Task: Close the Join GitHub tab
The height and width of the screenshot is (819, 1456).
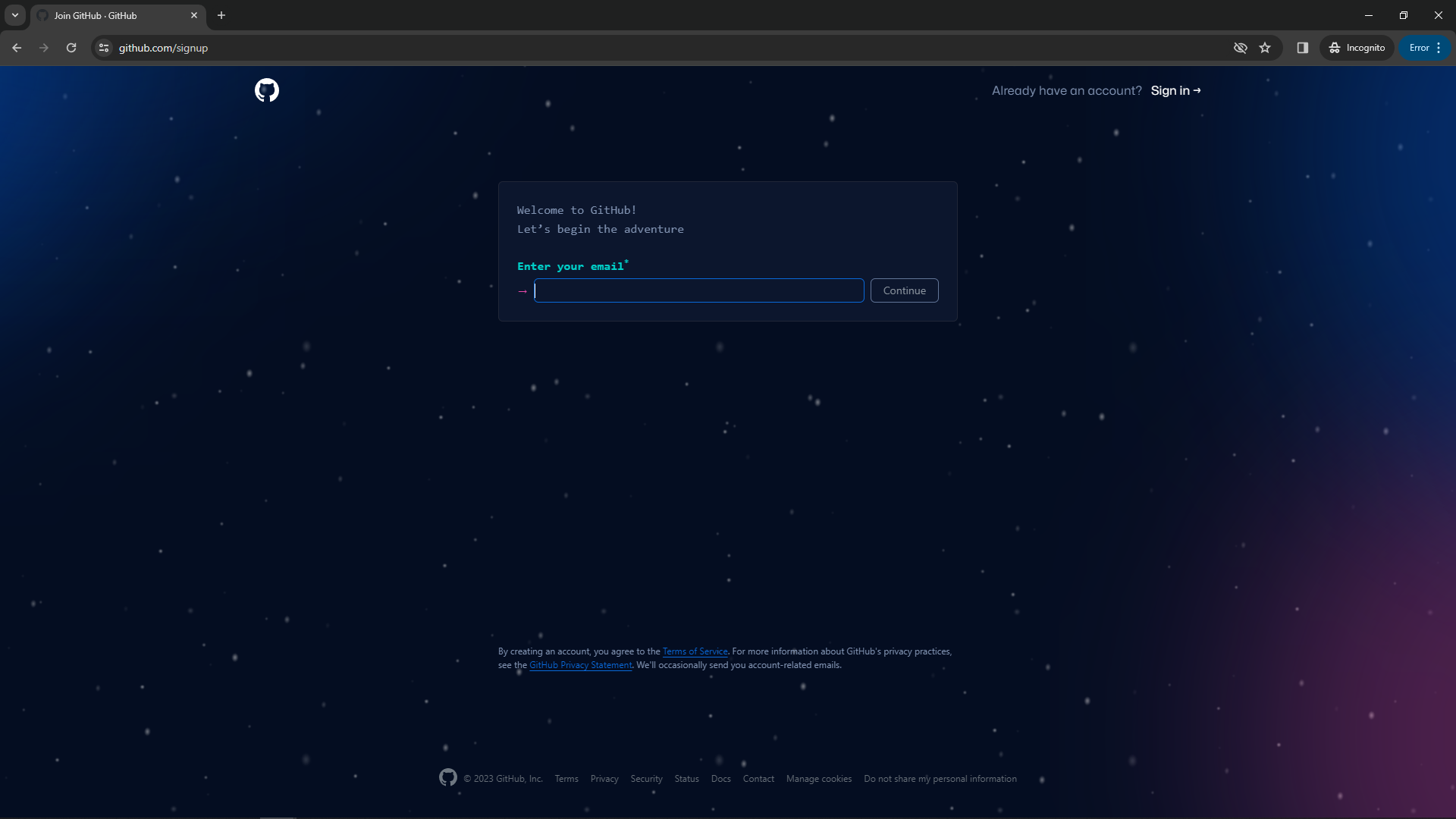Action: [194, 15]
